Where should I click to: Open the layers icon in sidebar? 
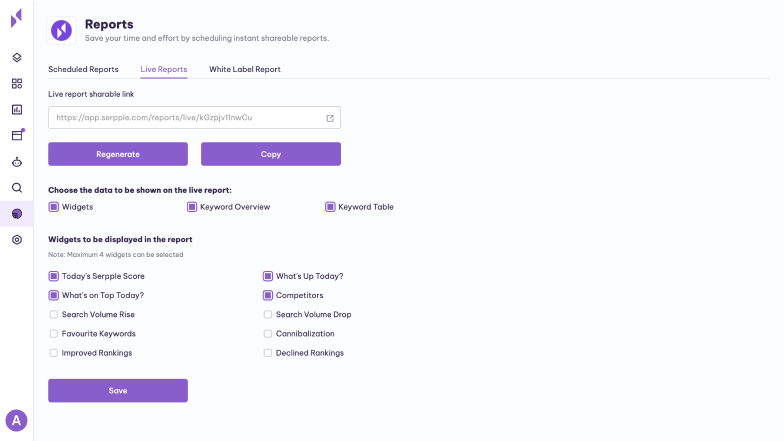click(17, 58)
